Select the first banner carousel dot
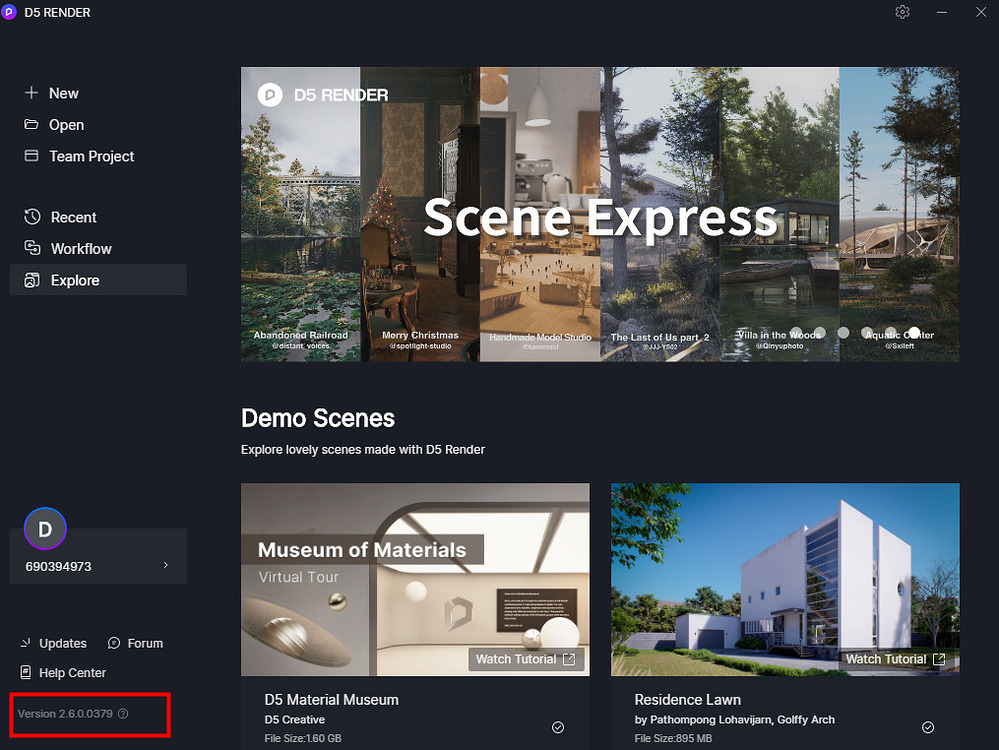Viewport: 999px width, 750px height. [x=796, y=333]
